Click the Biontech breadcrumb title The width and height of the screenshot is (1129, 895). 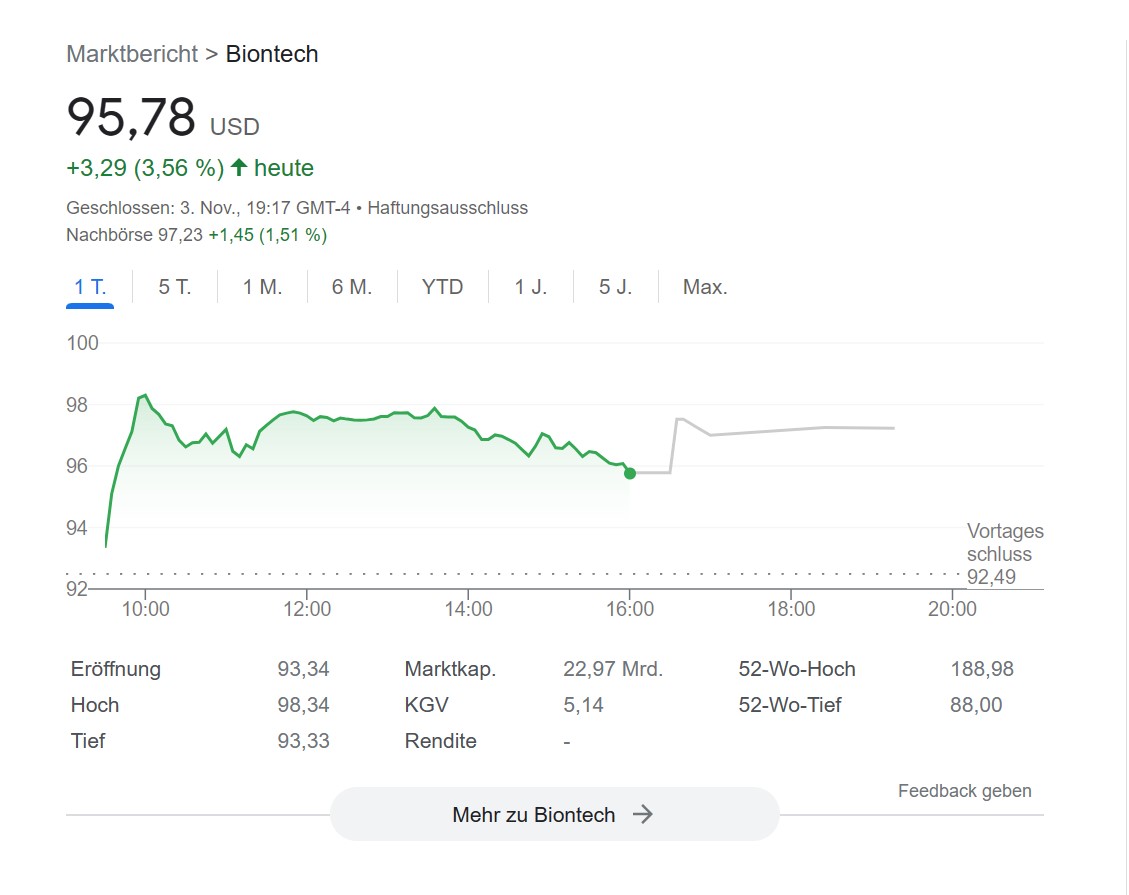coord(271,54)
